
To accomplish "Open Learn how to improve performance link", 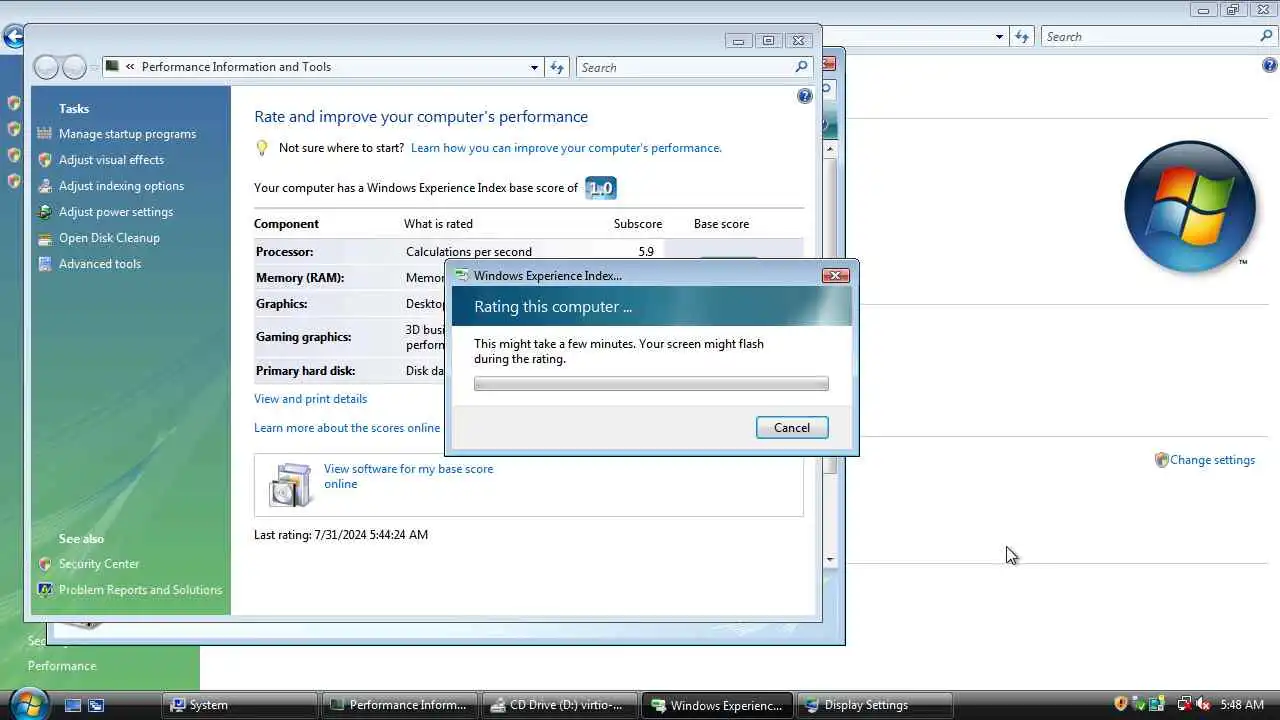I will point(566,148).
